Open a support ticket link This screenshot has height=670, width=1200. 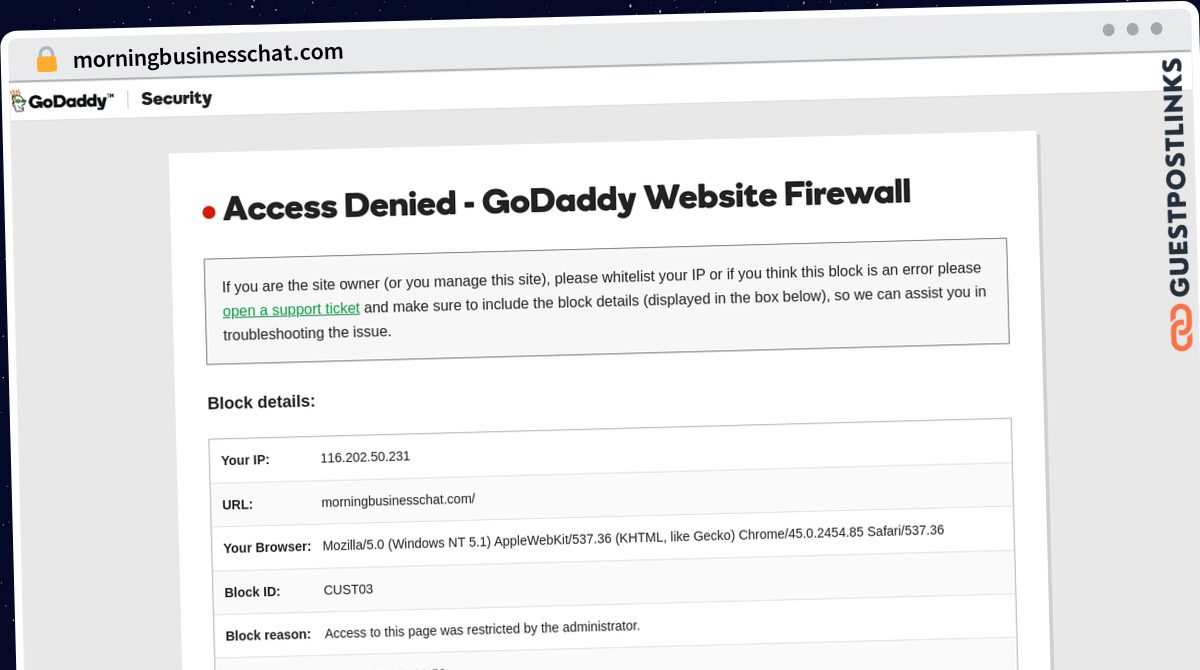(x=291, y=309)
